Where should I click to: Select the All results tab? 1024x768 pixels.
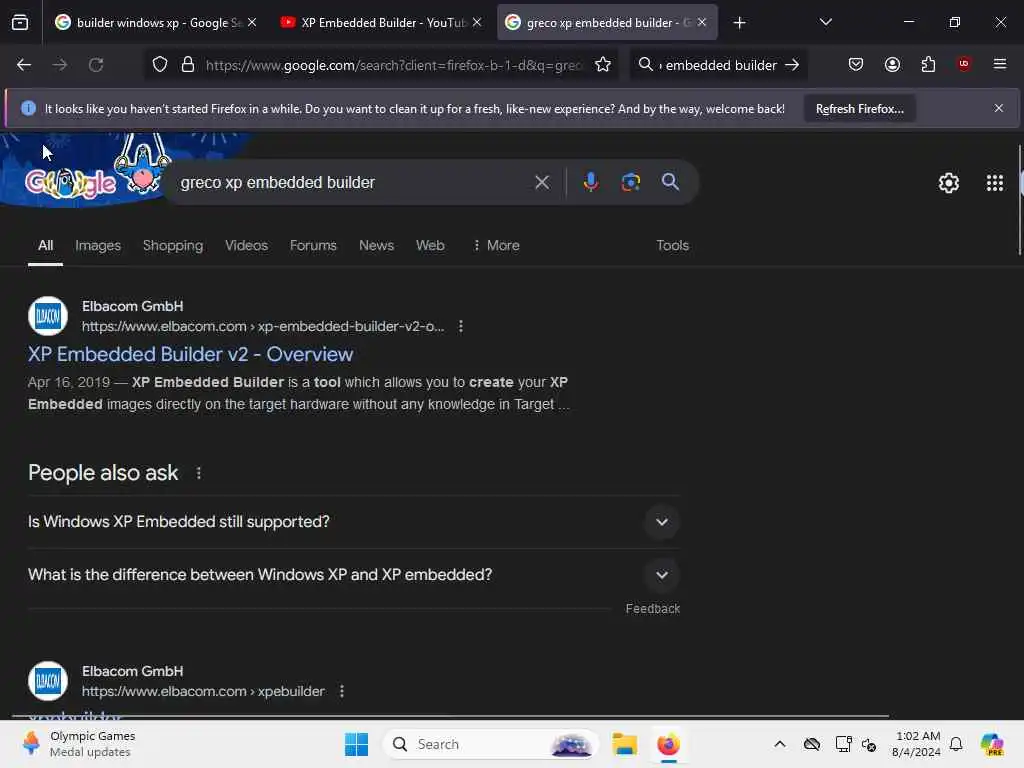click(x=45, y=246)
